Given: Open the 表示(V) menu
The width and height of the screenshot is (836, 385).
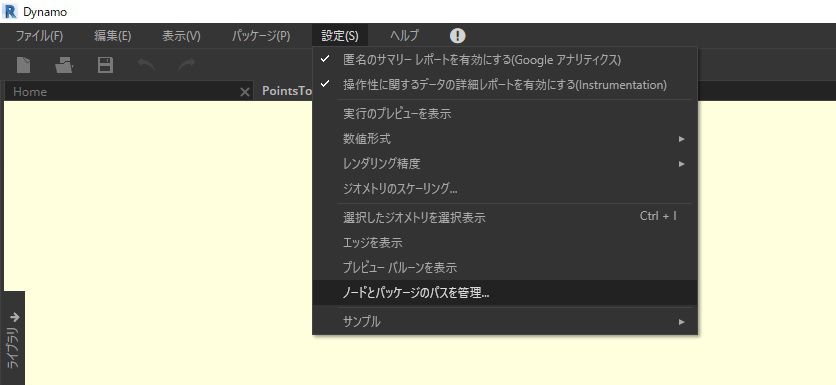Looking at the screenshot, I should tap(181, 36).
